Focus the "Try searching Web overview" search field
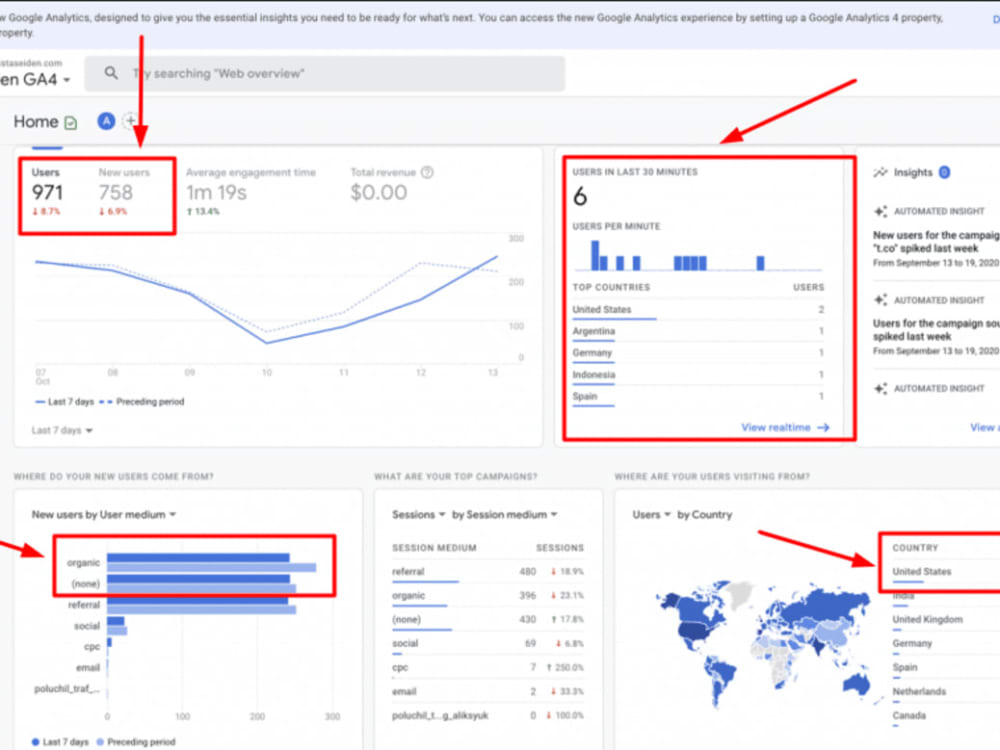Screen dimensions: 1000x750 (x=324, y=73)
